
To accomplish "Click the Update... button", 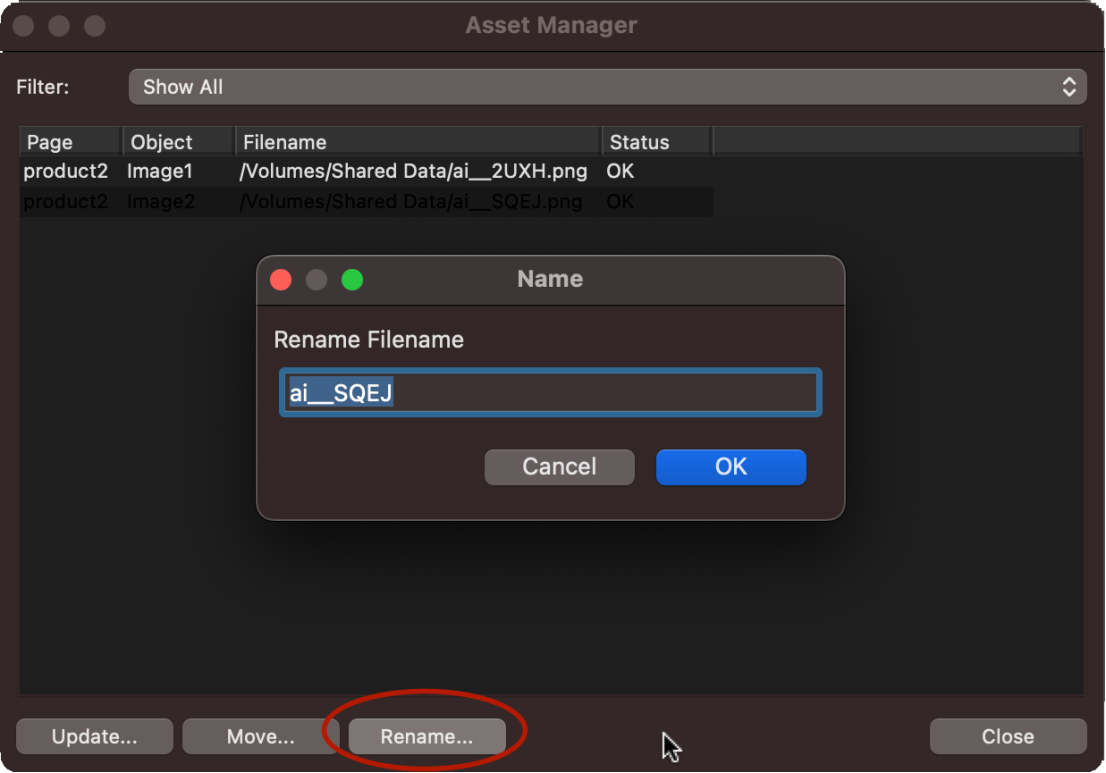I will click(95, 737).
